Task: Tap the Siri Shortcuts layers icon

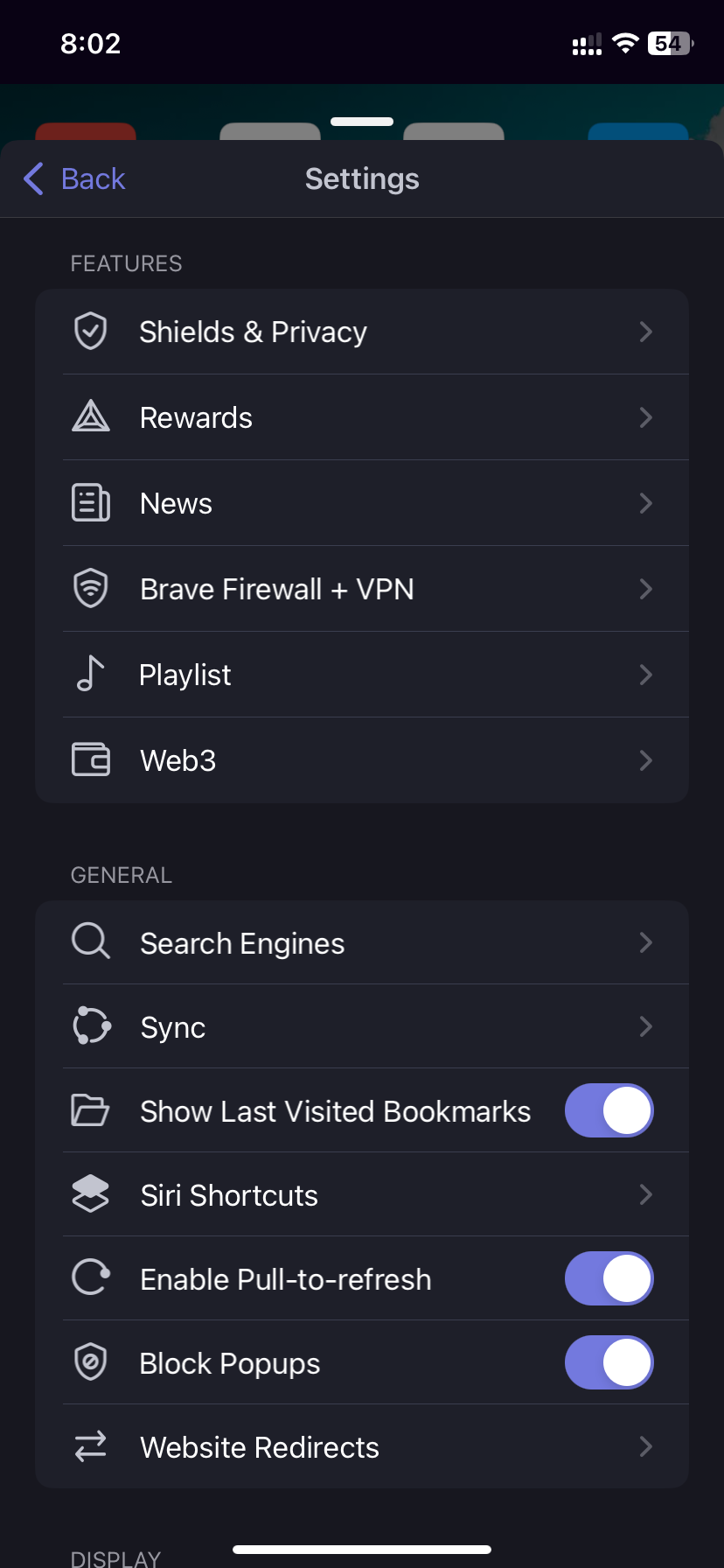Action: (x=90, y=1194)
